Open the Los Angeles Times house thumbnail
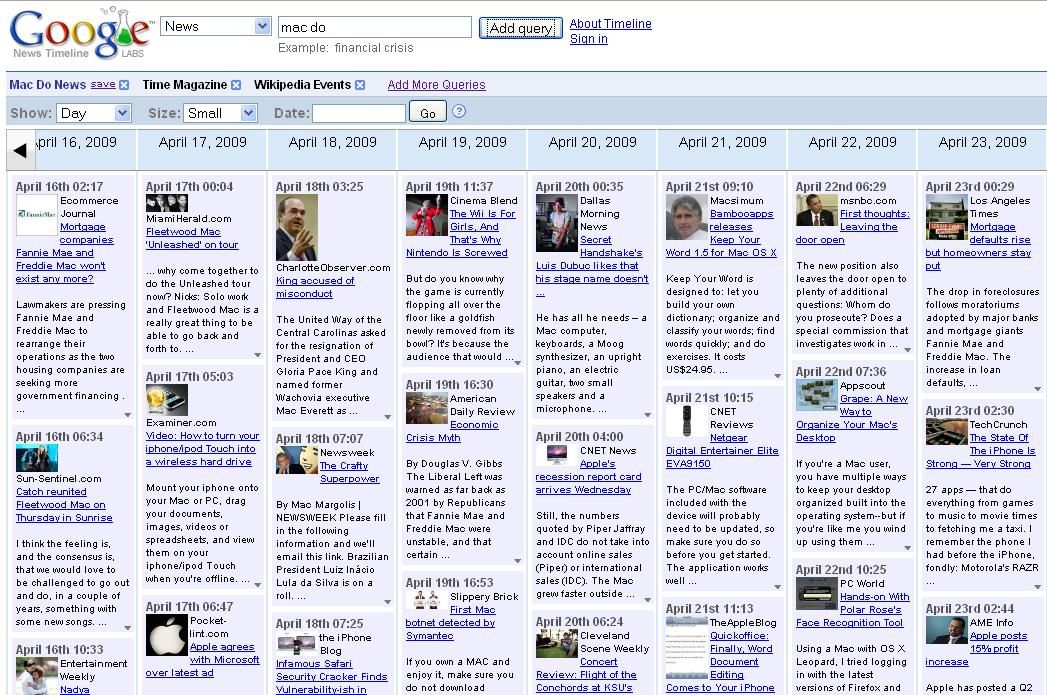Viewport: 1047px width, 695px height. [x=947, y=217]
